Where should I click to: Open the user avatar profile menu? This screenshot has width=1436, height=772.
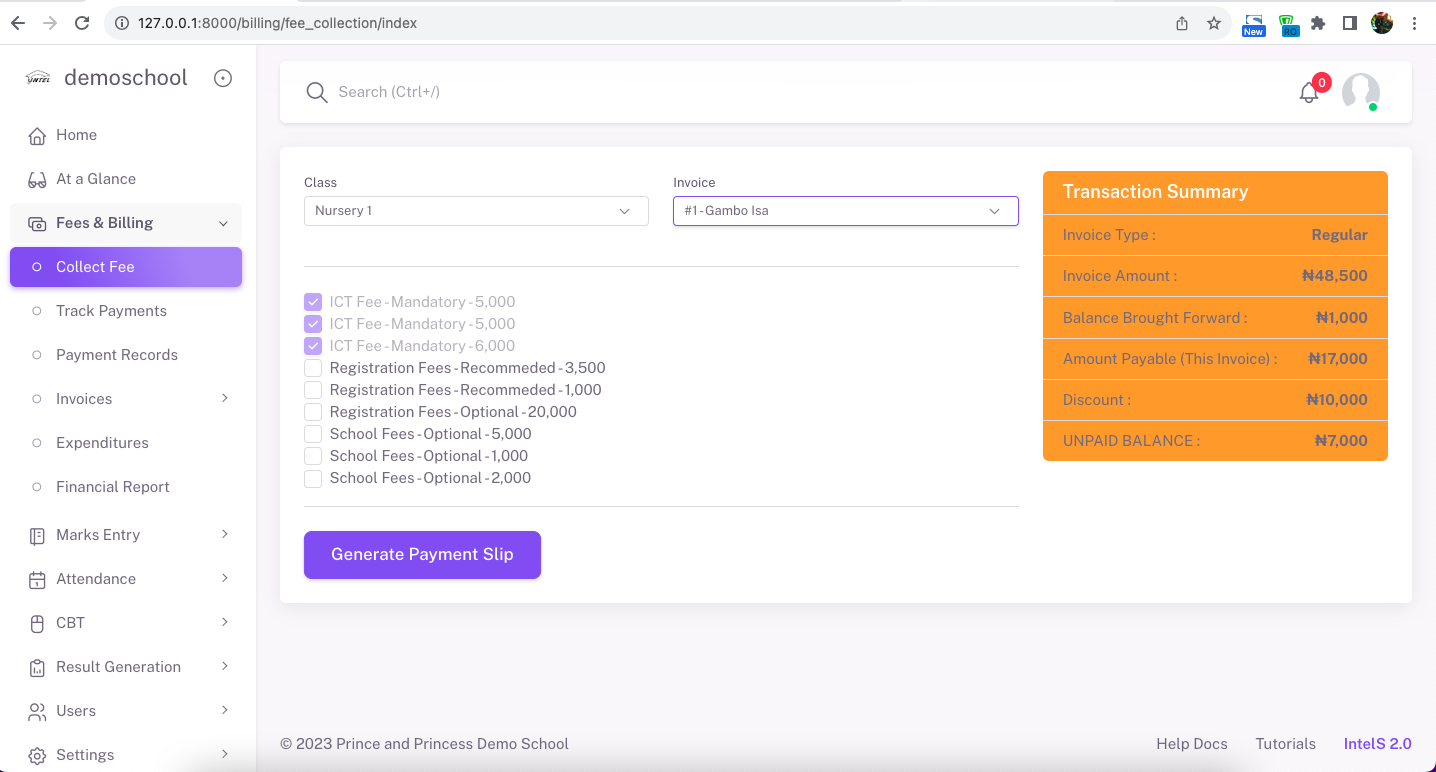(x=1360, y=92)
